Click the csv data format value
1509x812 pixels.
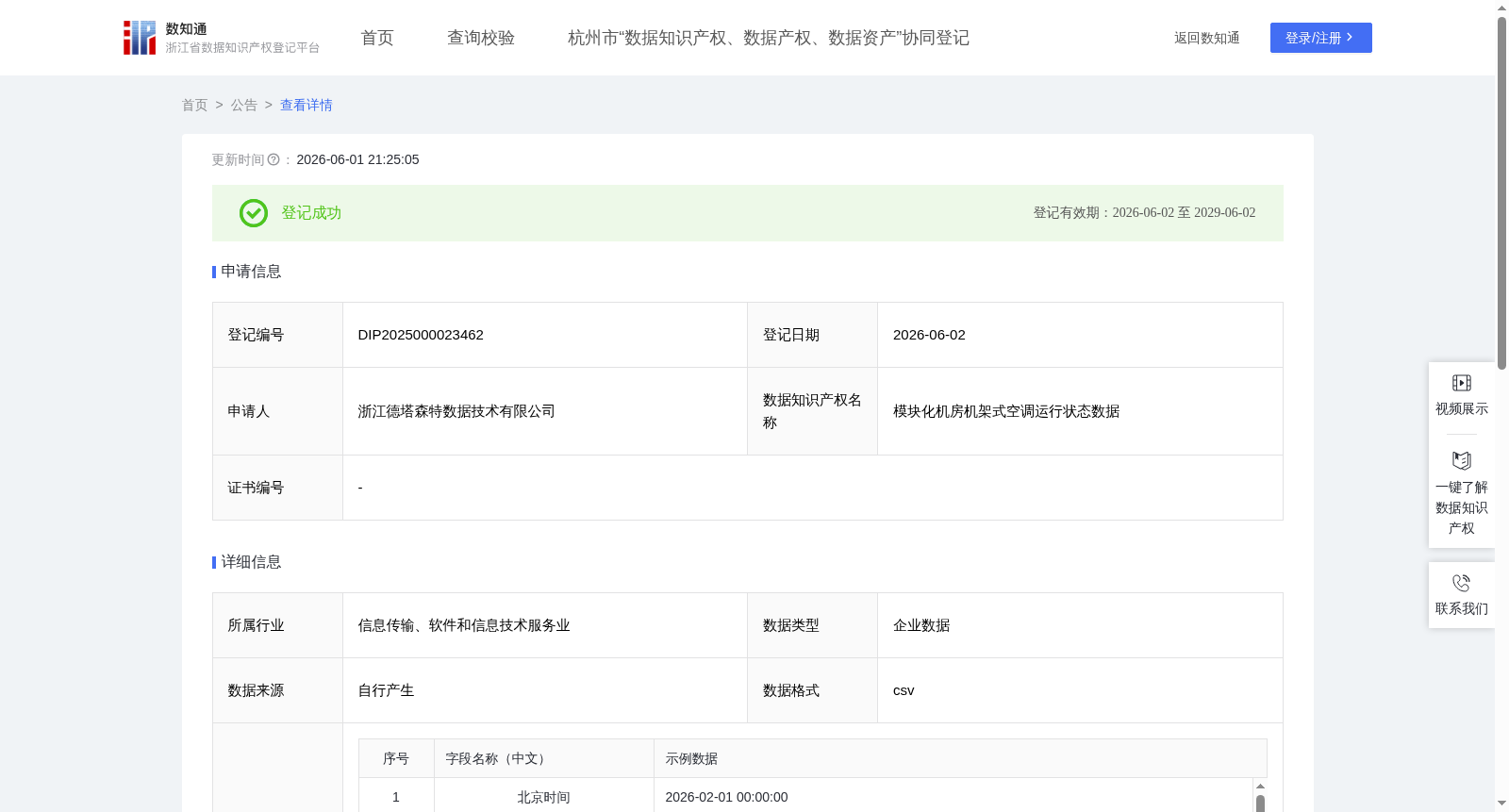[x=904, y=690]
